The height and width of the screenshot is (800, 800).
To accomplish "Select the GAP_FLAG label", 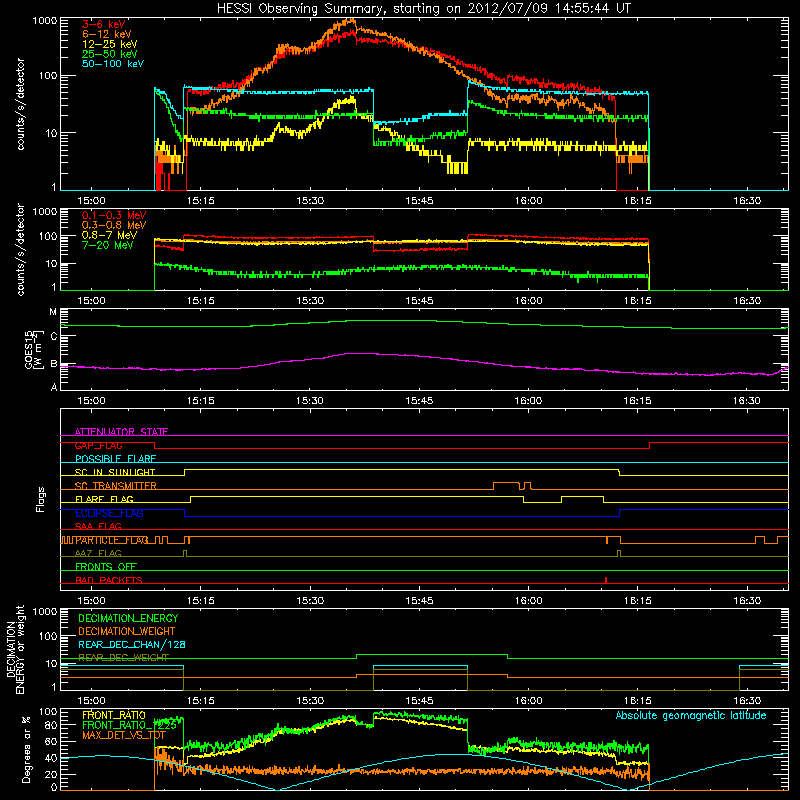I will 99,445.
